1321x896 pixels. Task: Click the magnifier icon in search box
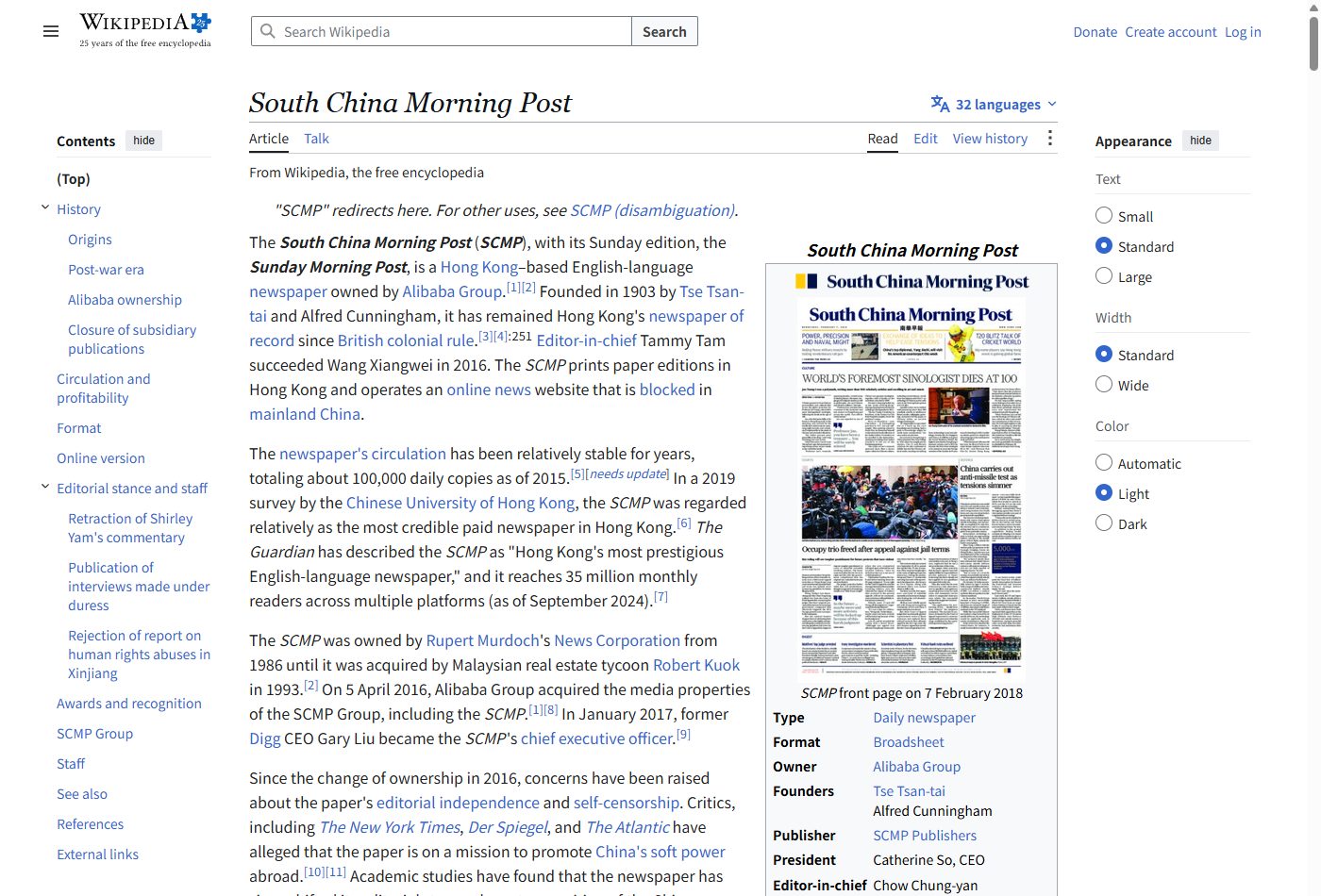coord(268,31)
